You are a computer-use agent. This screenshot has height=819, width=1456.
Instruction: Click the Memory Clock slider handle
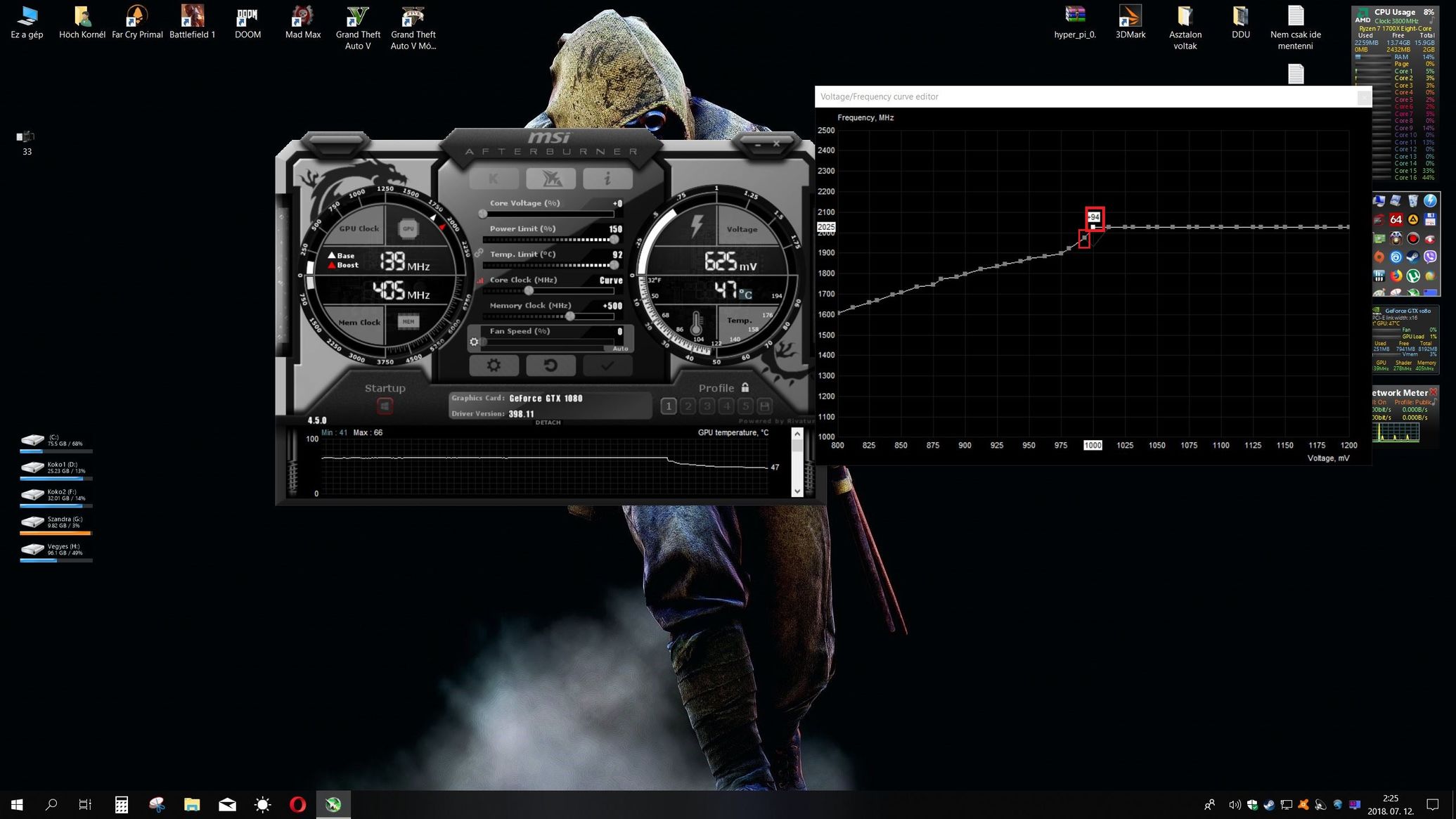click(x=570, y=316)
